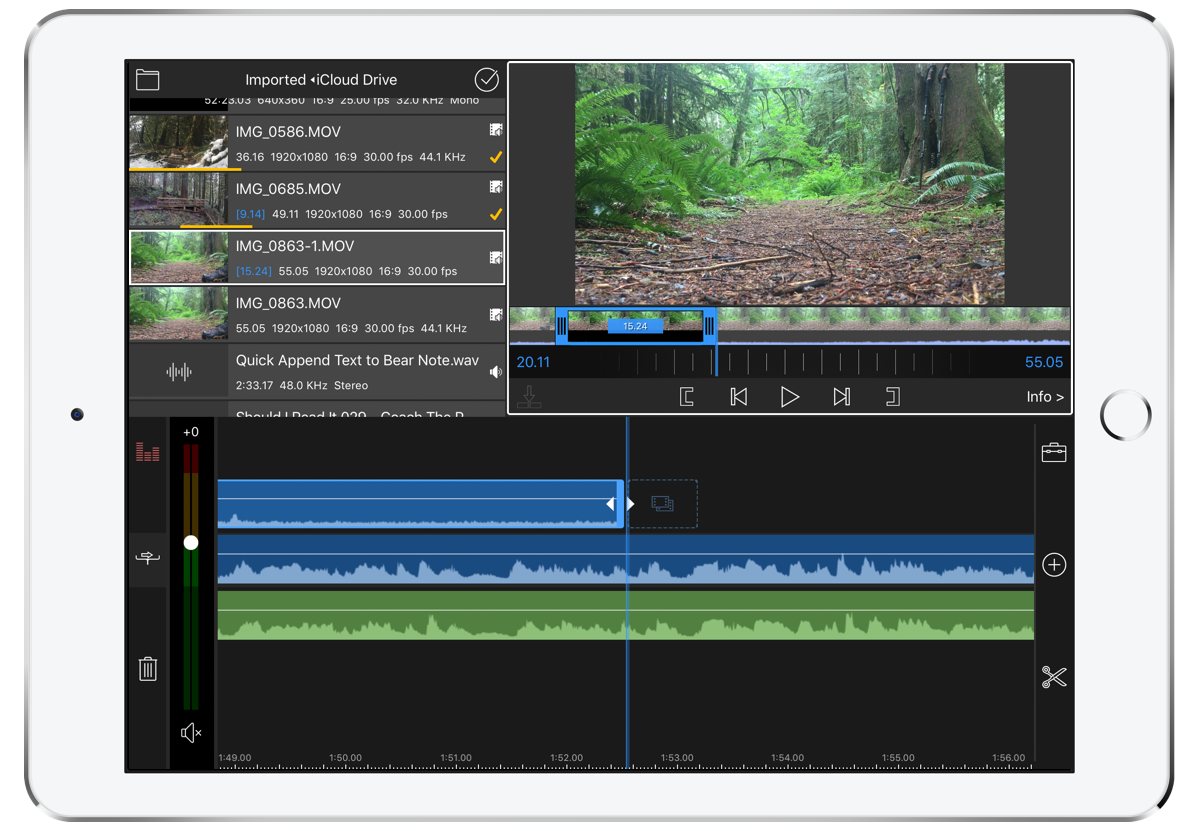The width and height of the screenshot is (1200, 831).
Task: Tap the speaker icon on Bear Note.wav
Action: (495, 372)
